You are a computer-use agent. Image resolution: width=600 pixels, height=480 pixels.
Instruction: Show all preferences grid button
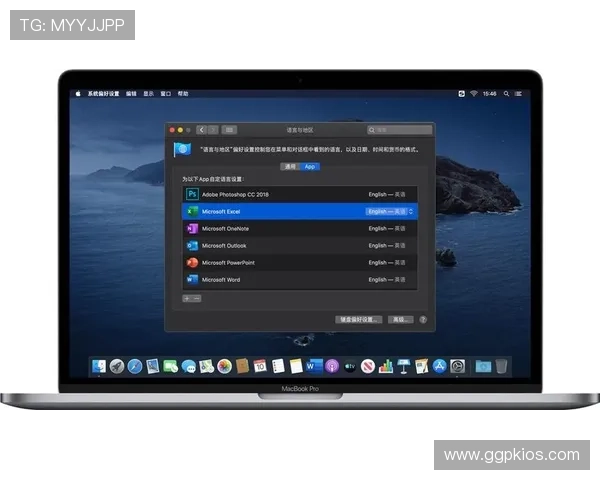[229, 130]
